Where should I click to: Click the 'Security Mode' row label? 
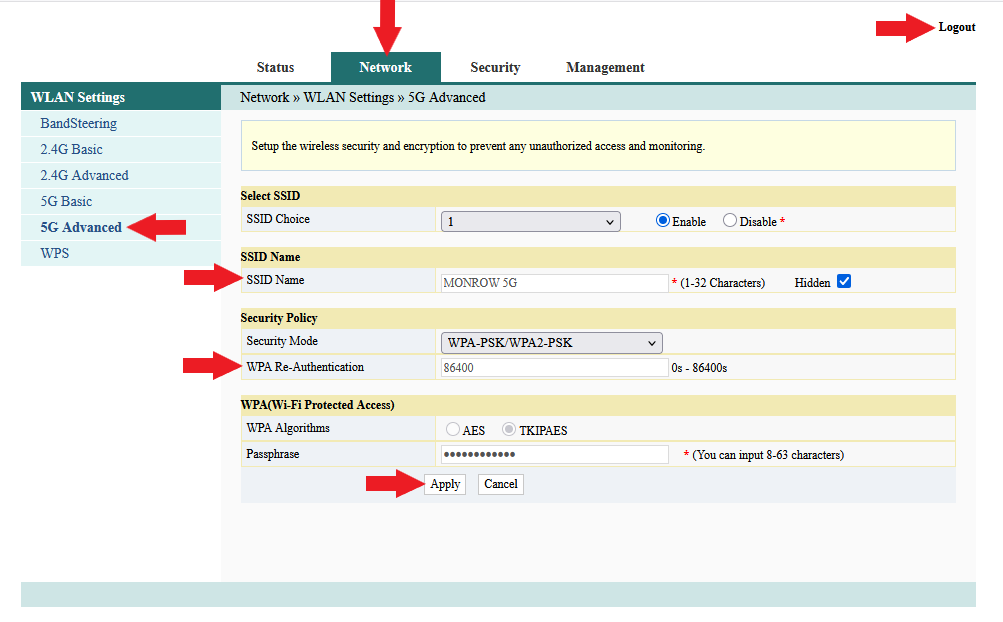point(282,341)
